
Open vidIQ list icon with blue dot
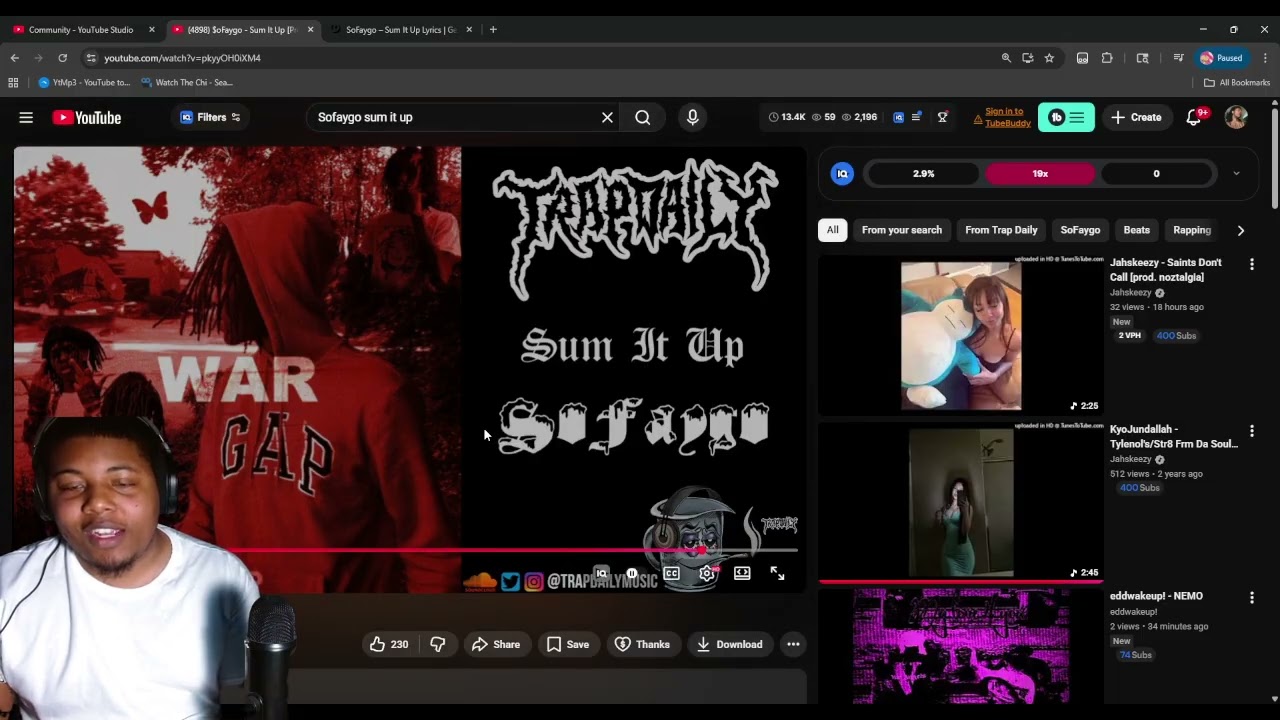click(x=917, y=117)
